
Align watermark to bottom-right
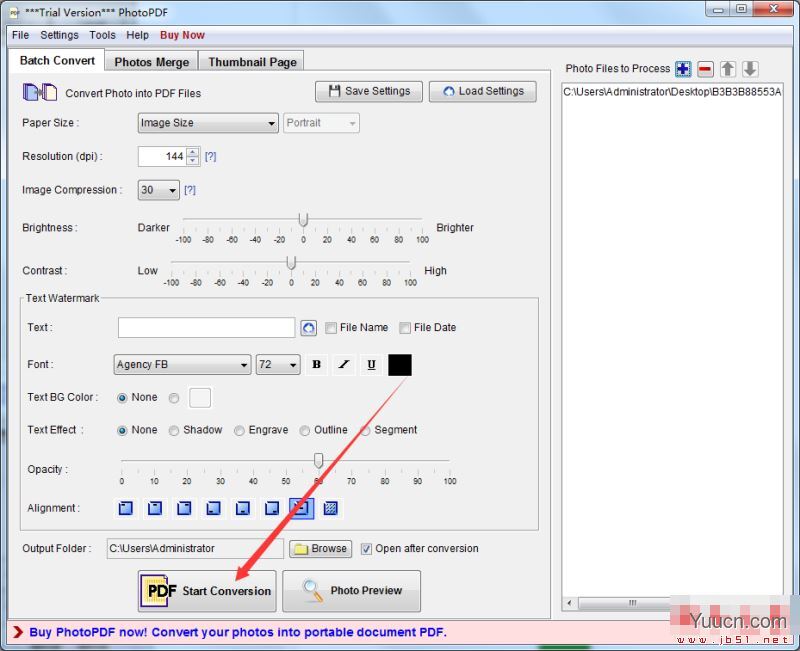pyautogui.click(x=272, y=508)
